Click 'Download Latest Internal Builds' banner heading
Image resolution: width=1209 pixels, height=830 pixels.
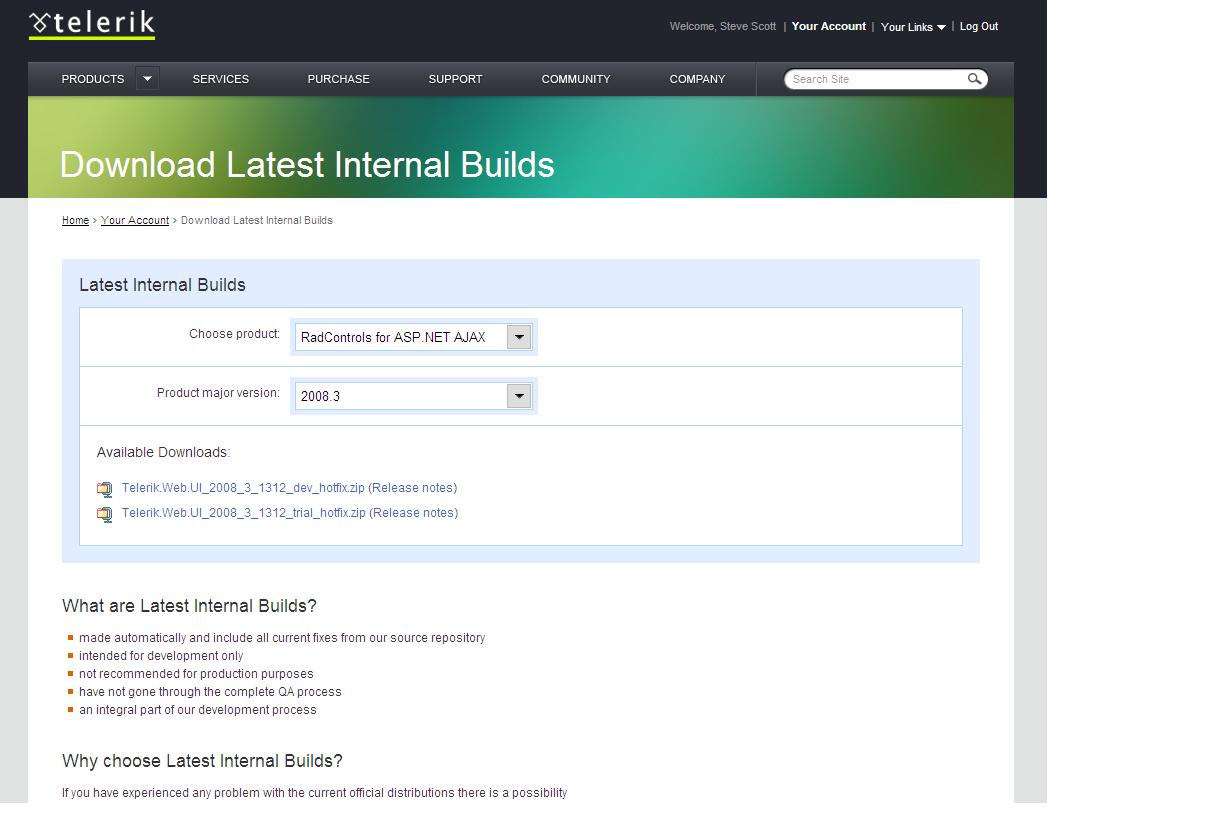307,165
